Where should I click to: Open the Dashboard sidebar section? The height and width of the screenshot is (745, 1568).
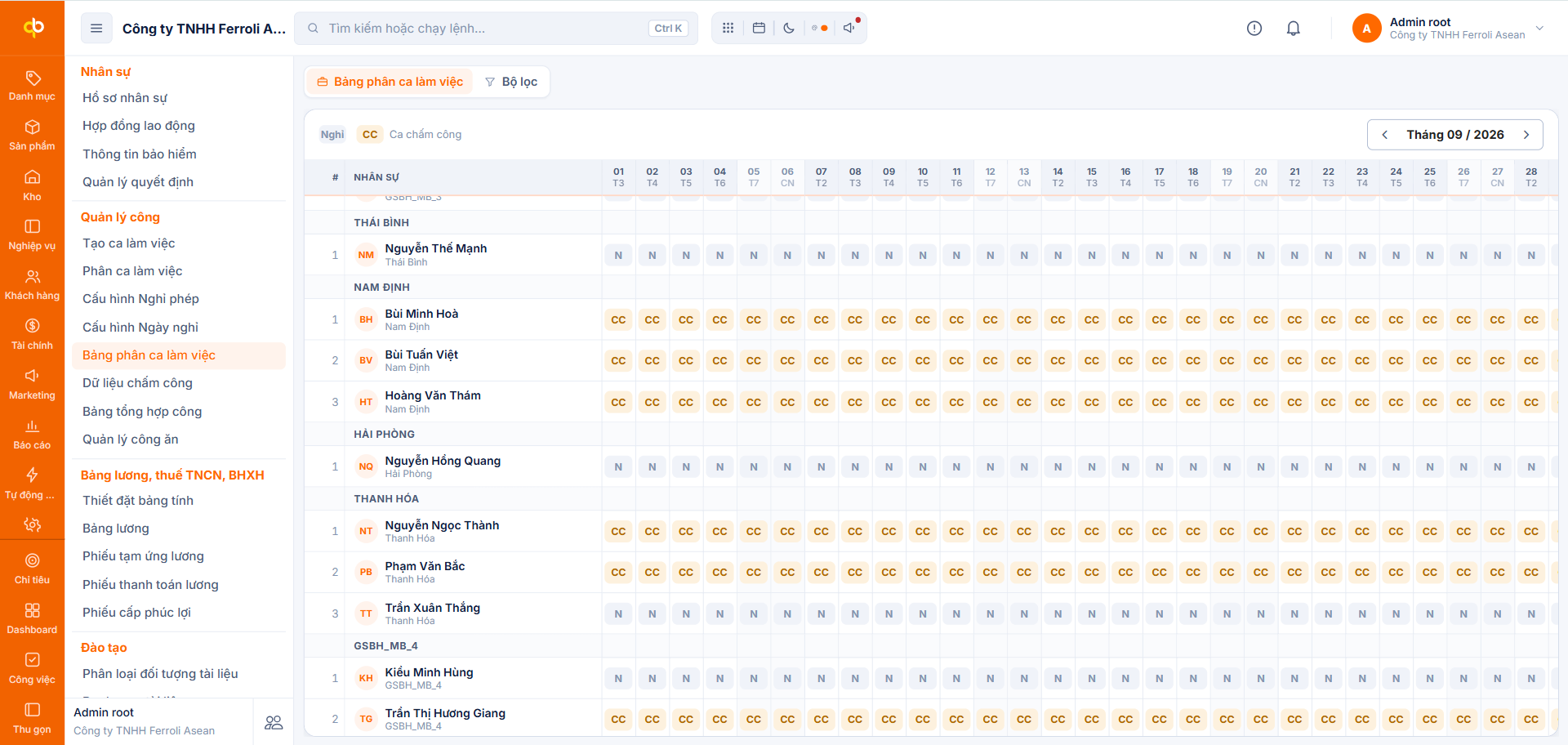[32, 619]
